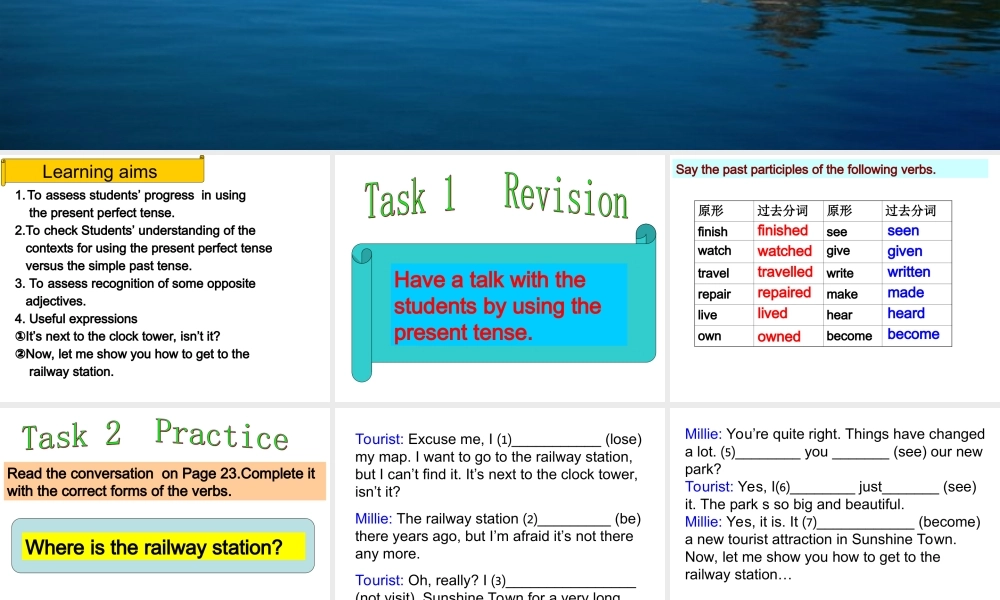This screenshot has height=600, width=1000.
Task: Select the 'made' table cell
Action: point(916,293)
